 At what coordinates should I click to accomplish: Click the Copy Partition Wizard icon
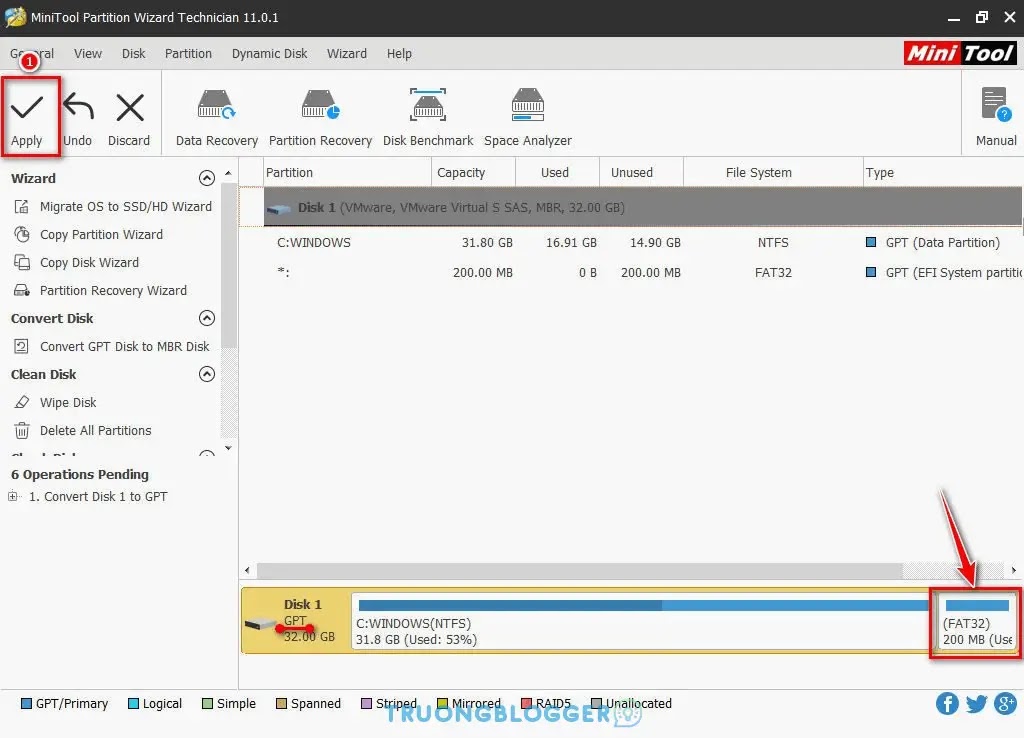coord(22,234)
